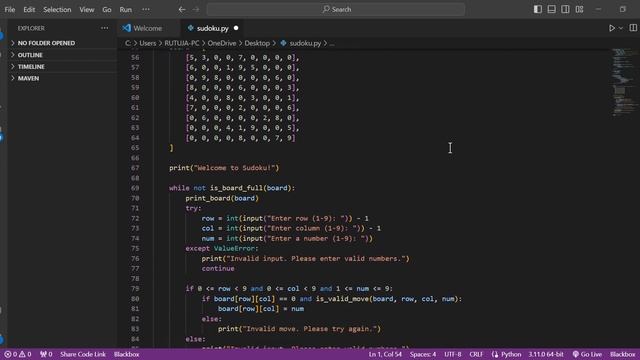
Task: Change indentation via Spaces: 4
Action: coord(423,354)
